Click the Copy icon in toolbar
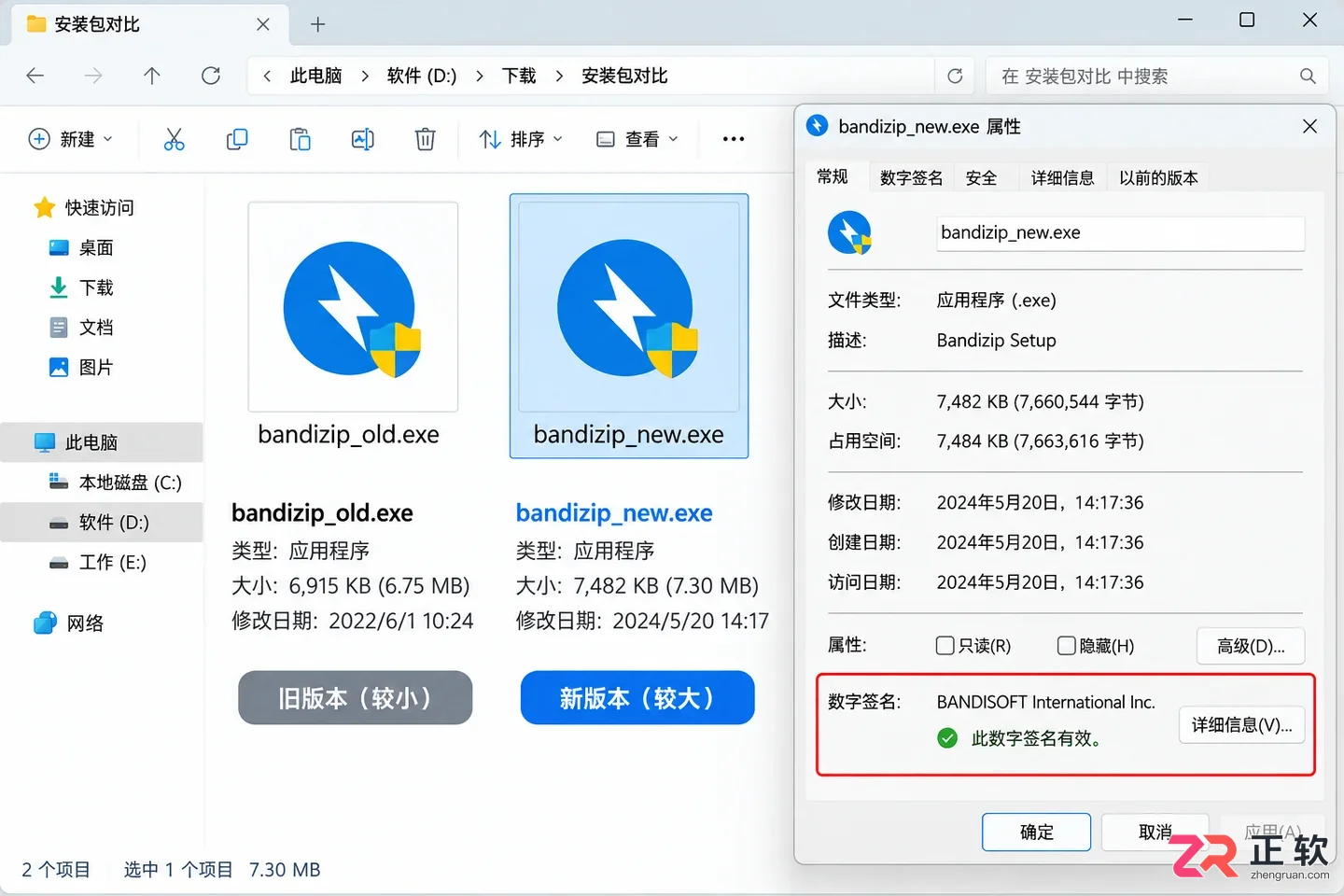The image size is (1344, 896). [237, 139]
